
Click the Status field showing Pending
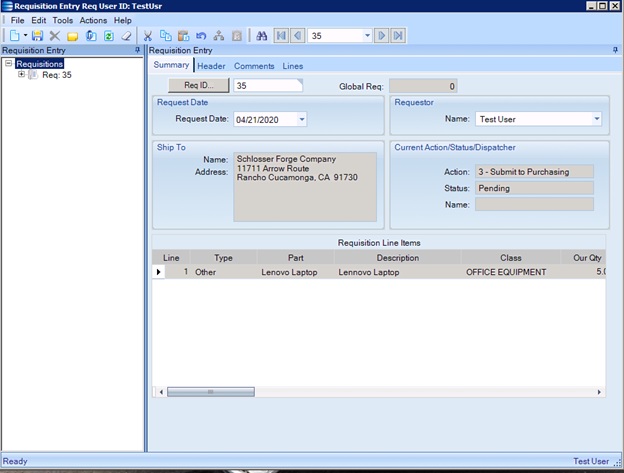[534, 188]
